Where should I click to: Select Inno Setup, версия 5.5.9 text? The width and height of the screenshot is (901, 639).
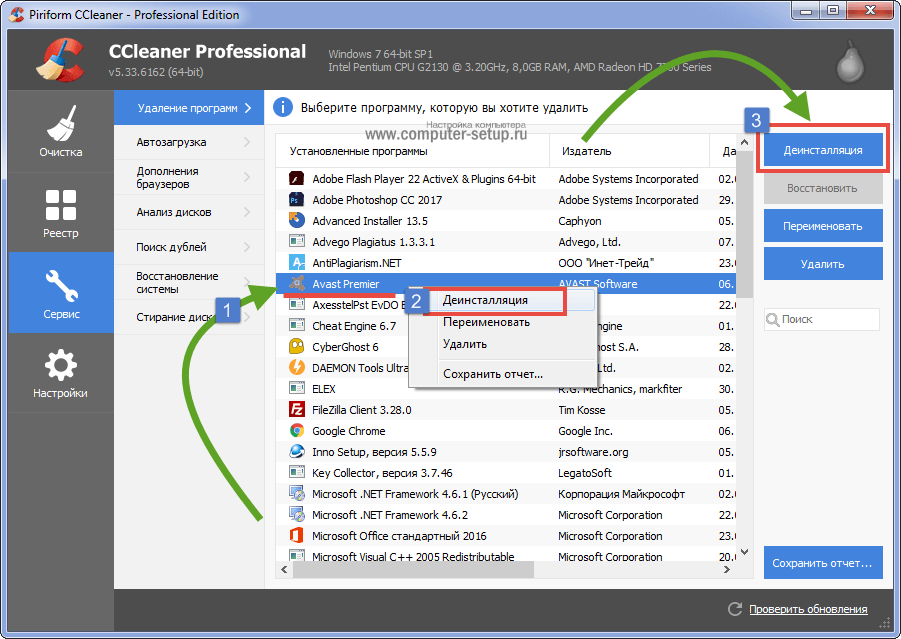pos(374,452)
